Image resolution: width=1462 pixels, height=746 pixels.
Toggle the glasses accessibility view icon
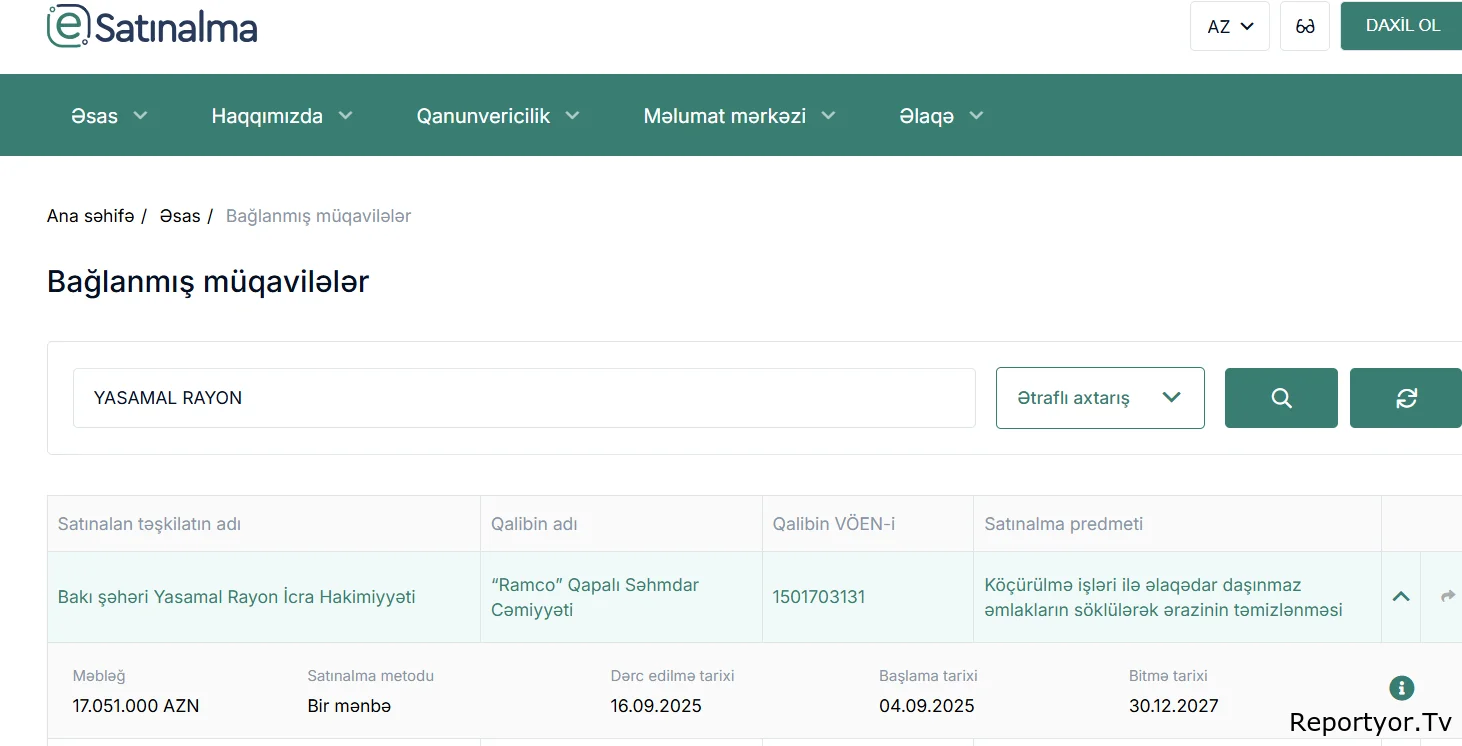1305,26
